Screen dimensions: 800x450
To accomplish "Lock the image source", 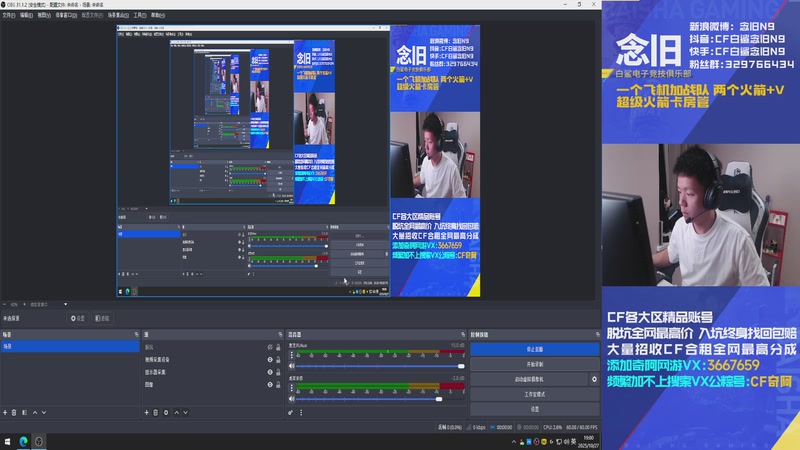I will (278, 385).
